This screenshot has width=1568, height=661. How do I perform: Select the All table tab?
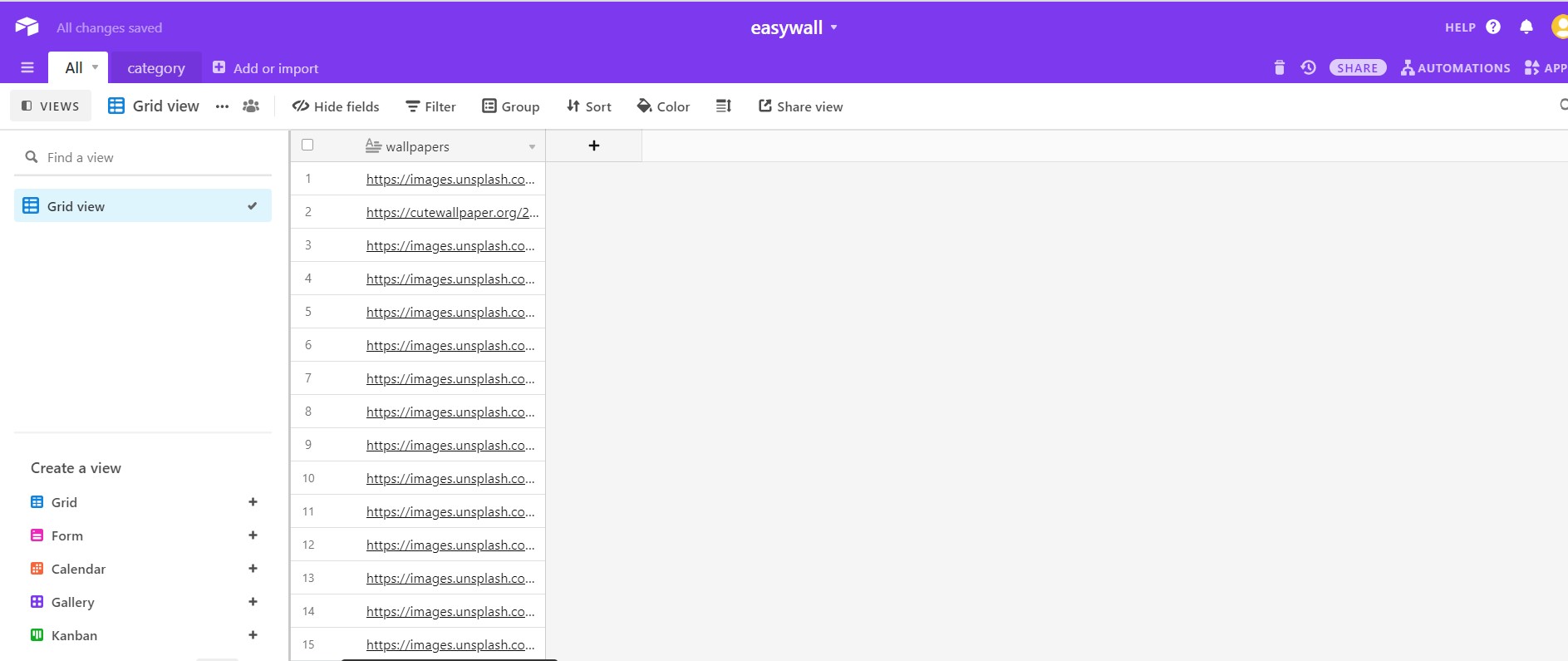pos(74,68)
